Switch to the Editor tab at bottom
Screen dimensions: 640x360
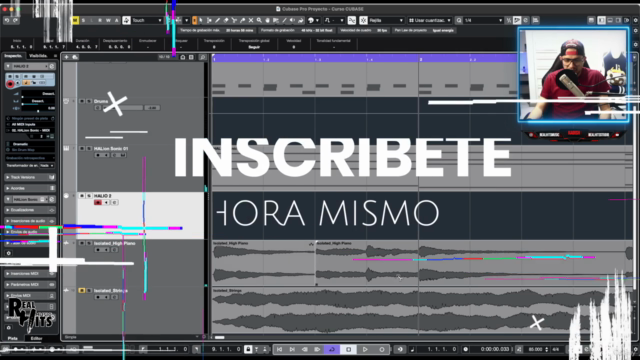point(36,338)
